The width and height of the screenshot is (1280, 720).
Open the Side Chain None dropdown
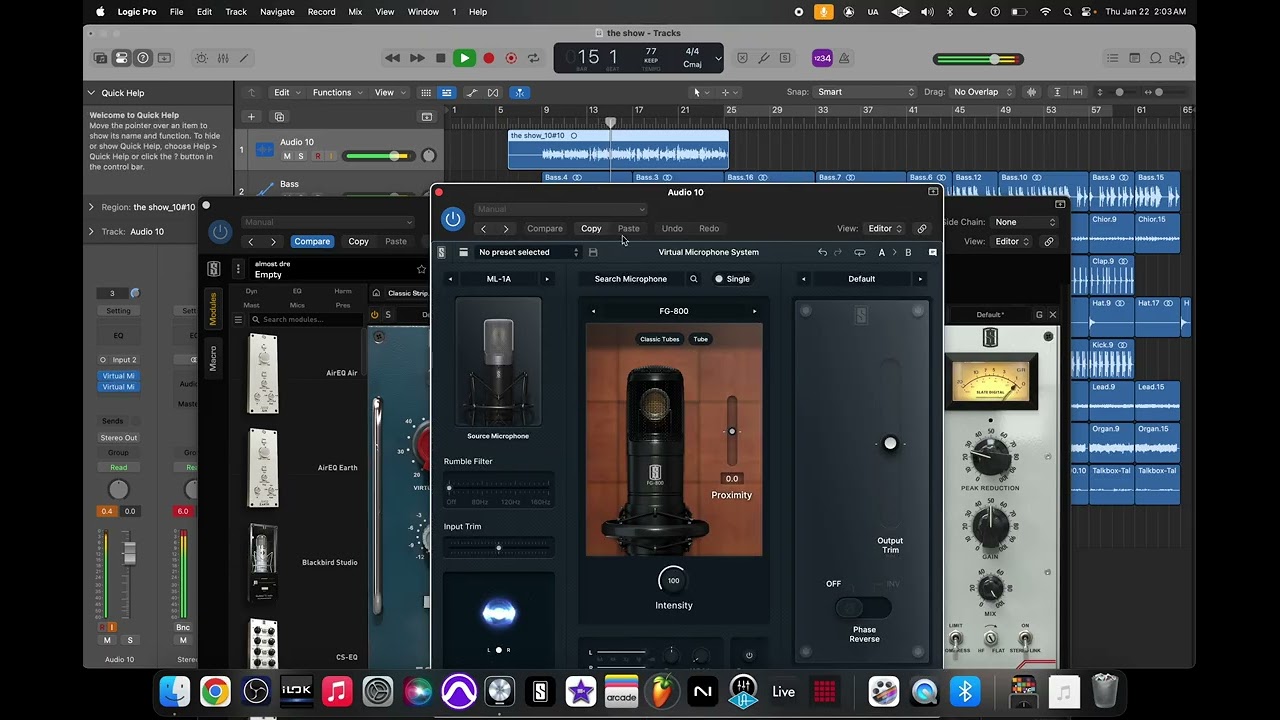click(x=1026, y=222)
